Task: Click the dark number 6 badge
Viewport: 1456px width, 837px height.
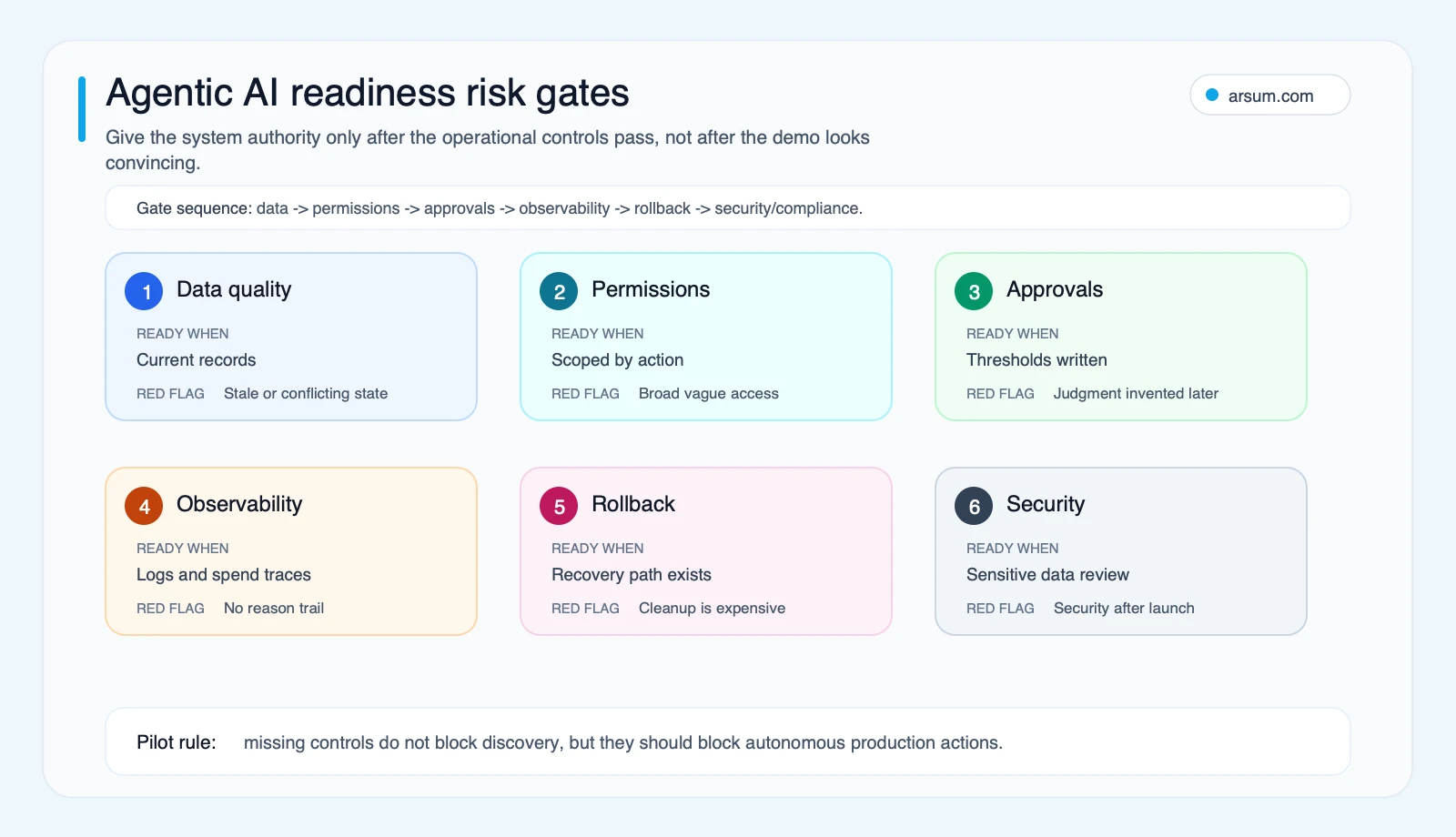Action: (x=974, y=506)
